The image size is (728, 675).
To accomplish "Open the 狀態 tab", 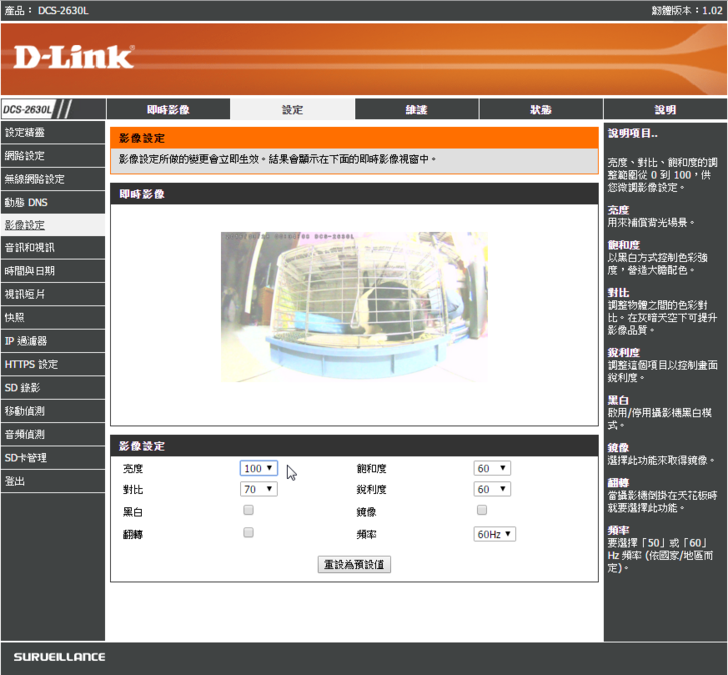I will tap(540, 110).
